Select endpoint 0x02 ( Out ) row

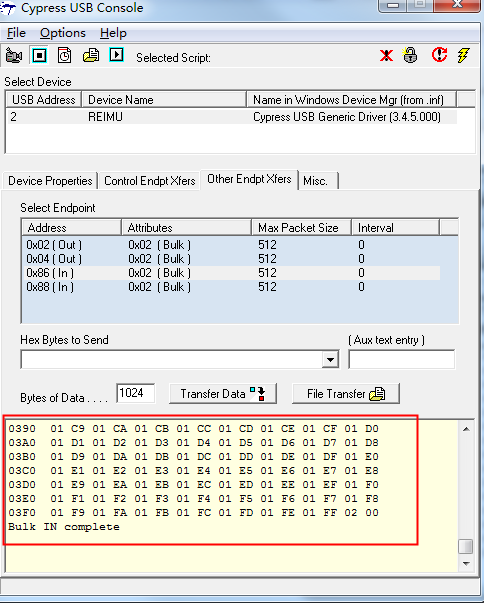tap(232, 245)
